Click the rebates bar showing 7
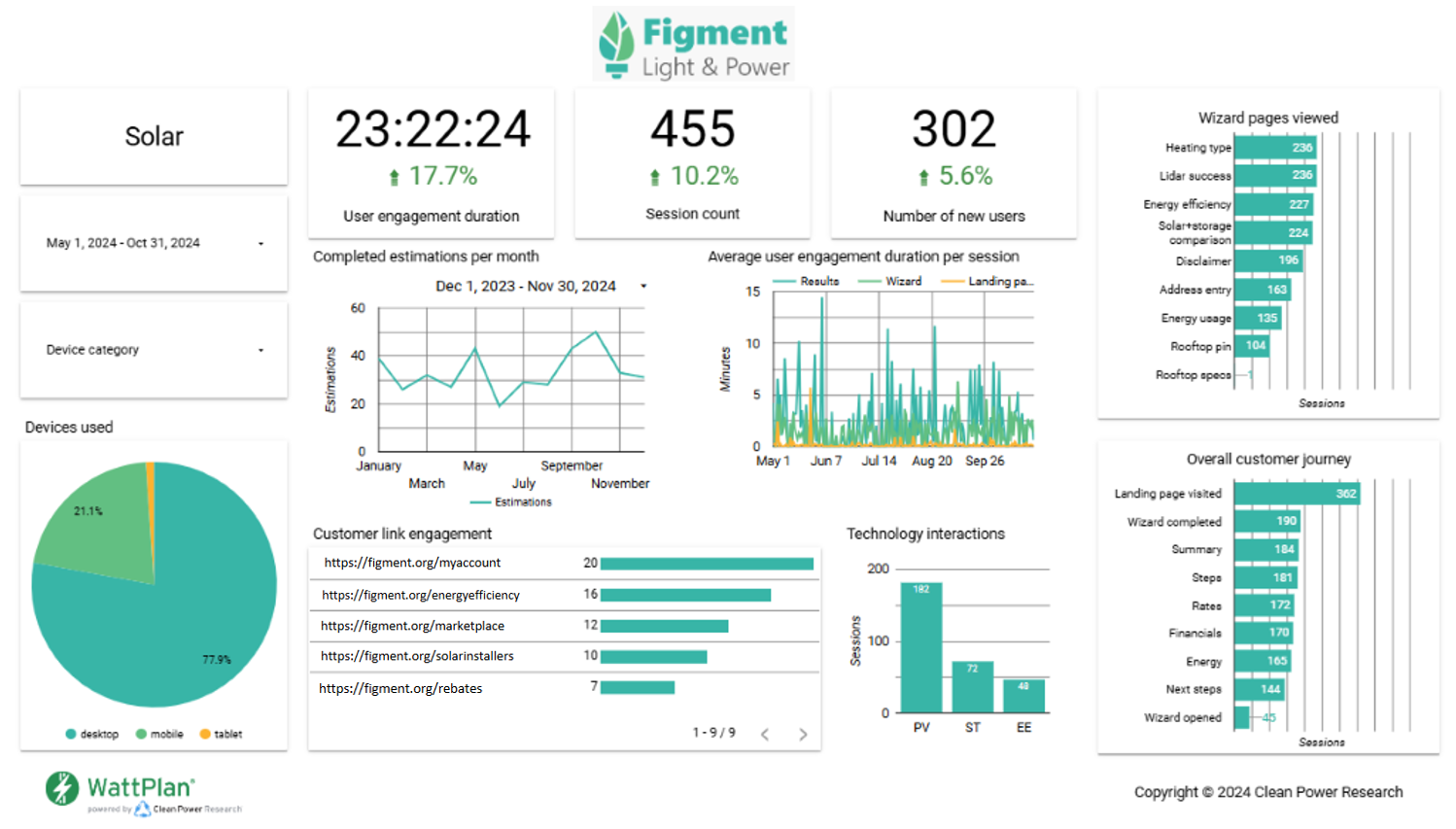The width and height of the screenshot is (1456, 829). tap(638, 687)
